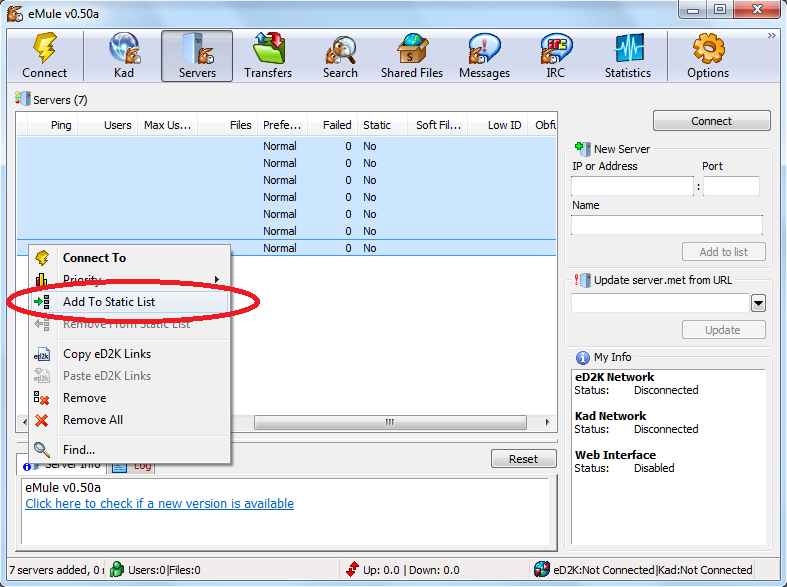The height and width of the screenshot is (587, 787).
Task: Open the Statistics page
Action: pyautogui.click(x=627, y=55)
